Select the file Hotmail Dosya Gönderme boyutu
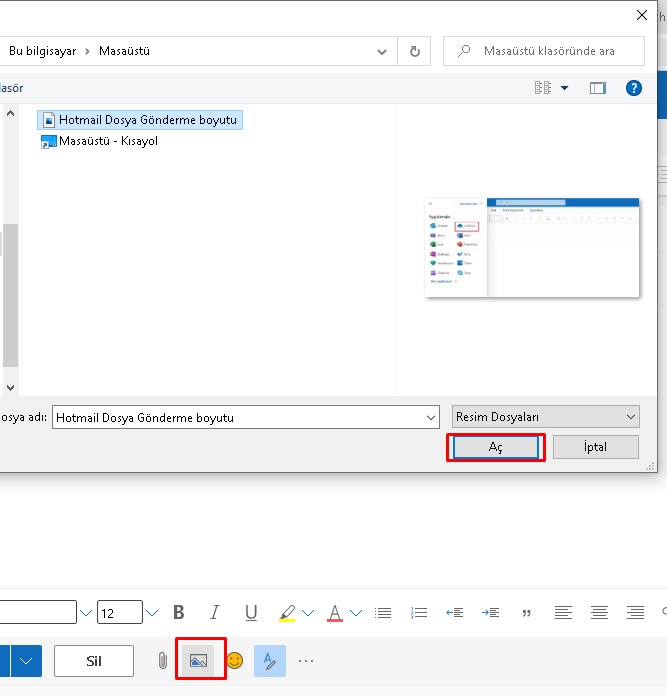This screenshot has height=696, width=667. 140,120
